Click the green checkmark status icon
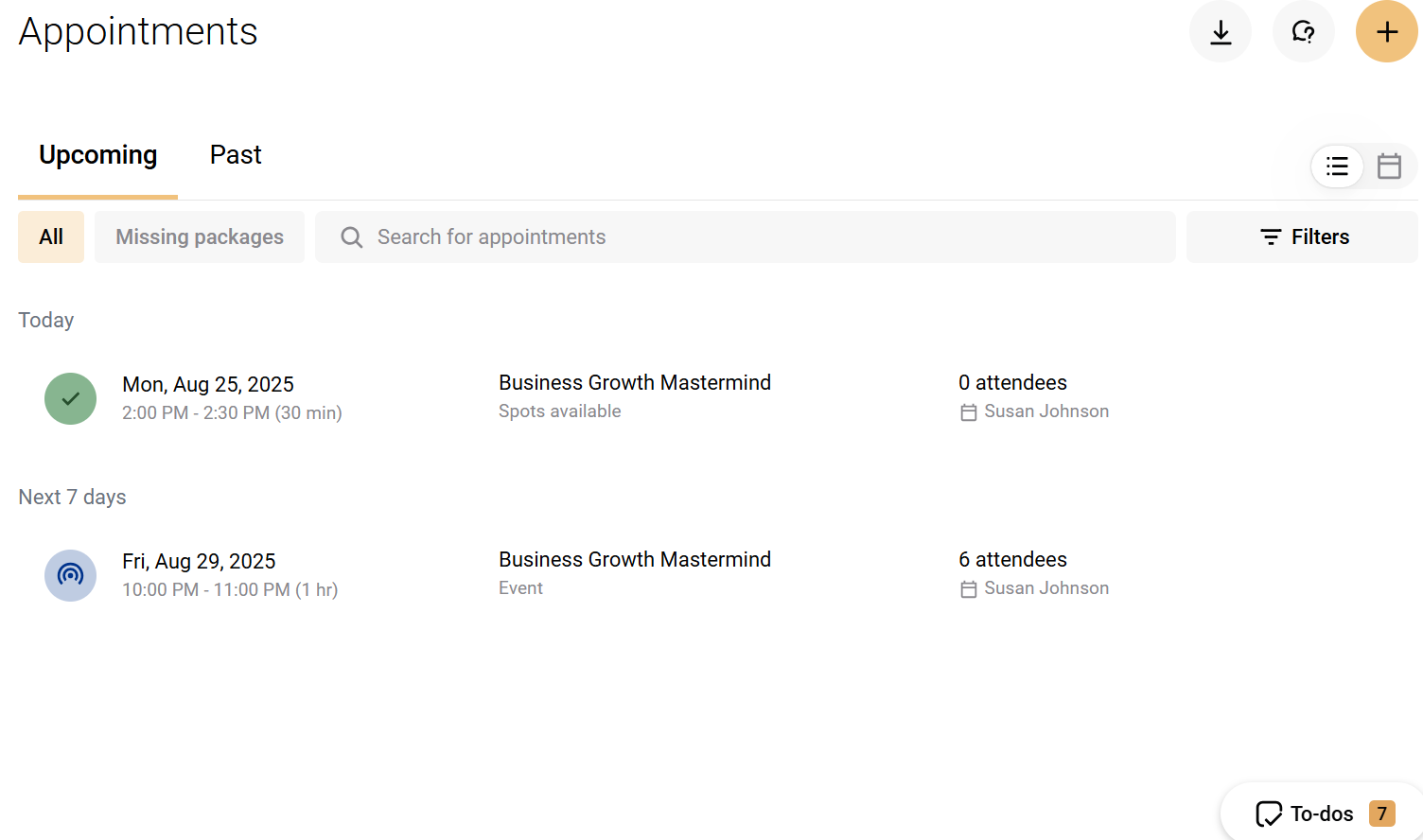 (70, 398)
